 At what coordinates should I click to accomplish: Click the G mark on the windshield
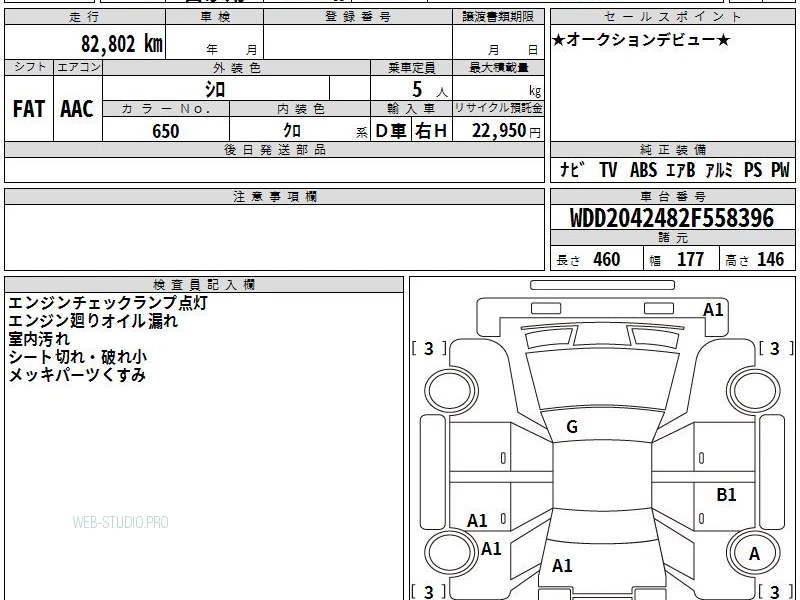pos(572,427)
